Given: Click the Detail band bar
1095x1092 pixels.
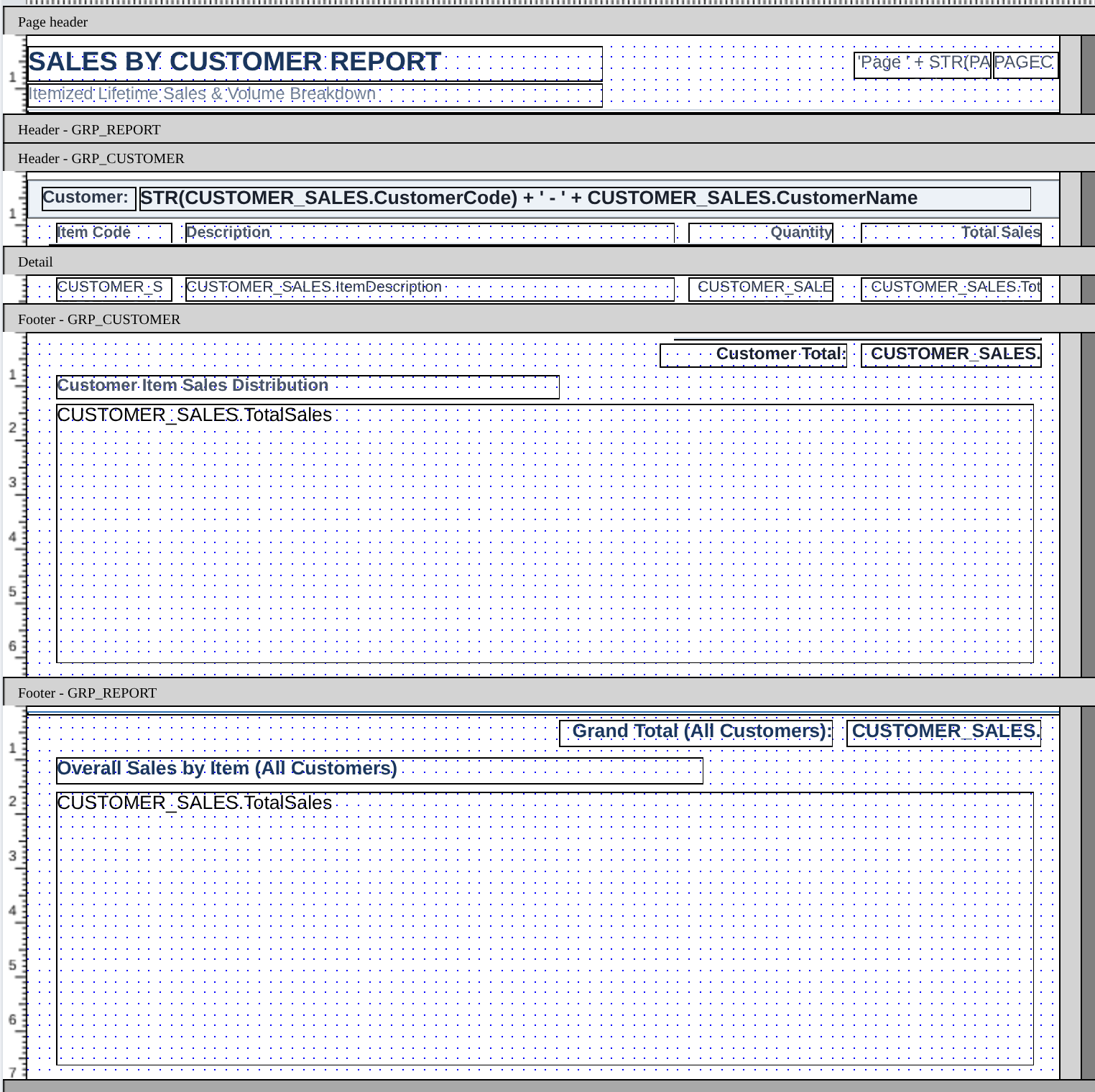Looking at the screenshot, I should tap(549, 262).
